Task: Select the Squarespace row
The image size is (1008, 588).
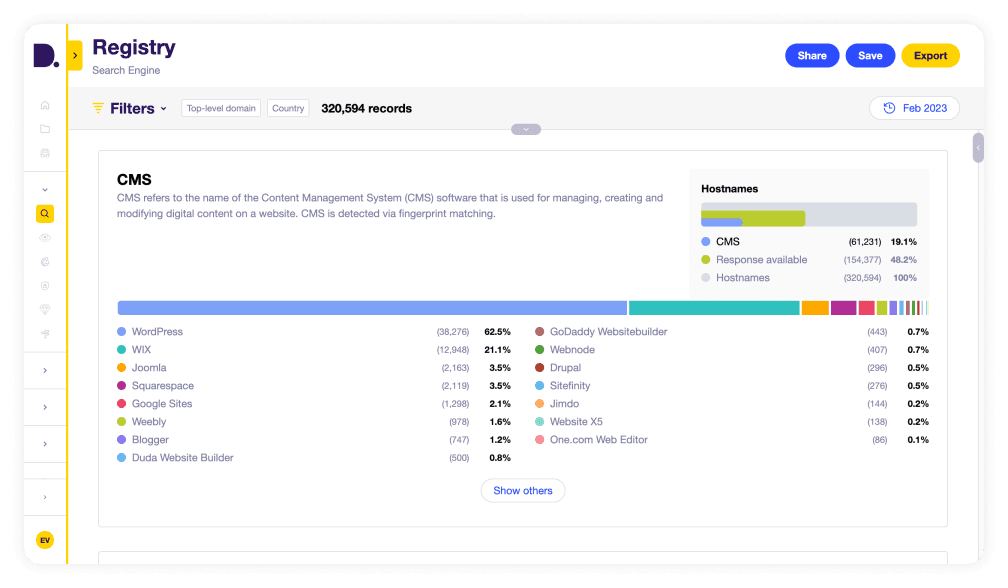Action: [x=314, y=386]
